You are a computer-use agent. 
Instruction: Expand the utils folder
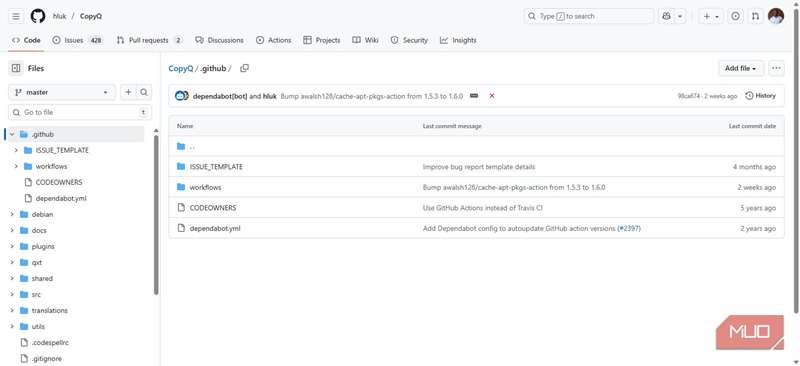12,326
